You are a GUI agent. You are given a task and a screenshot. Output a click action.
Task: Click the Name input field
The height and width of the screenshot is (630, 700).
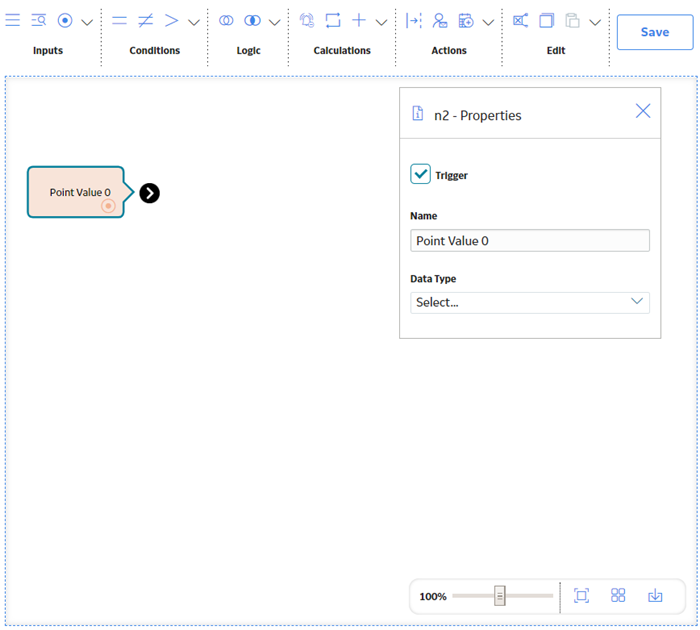click(530, 241)
